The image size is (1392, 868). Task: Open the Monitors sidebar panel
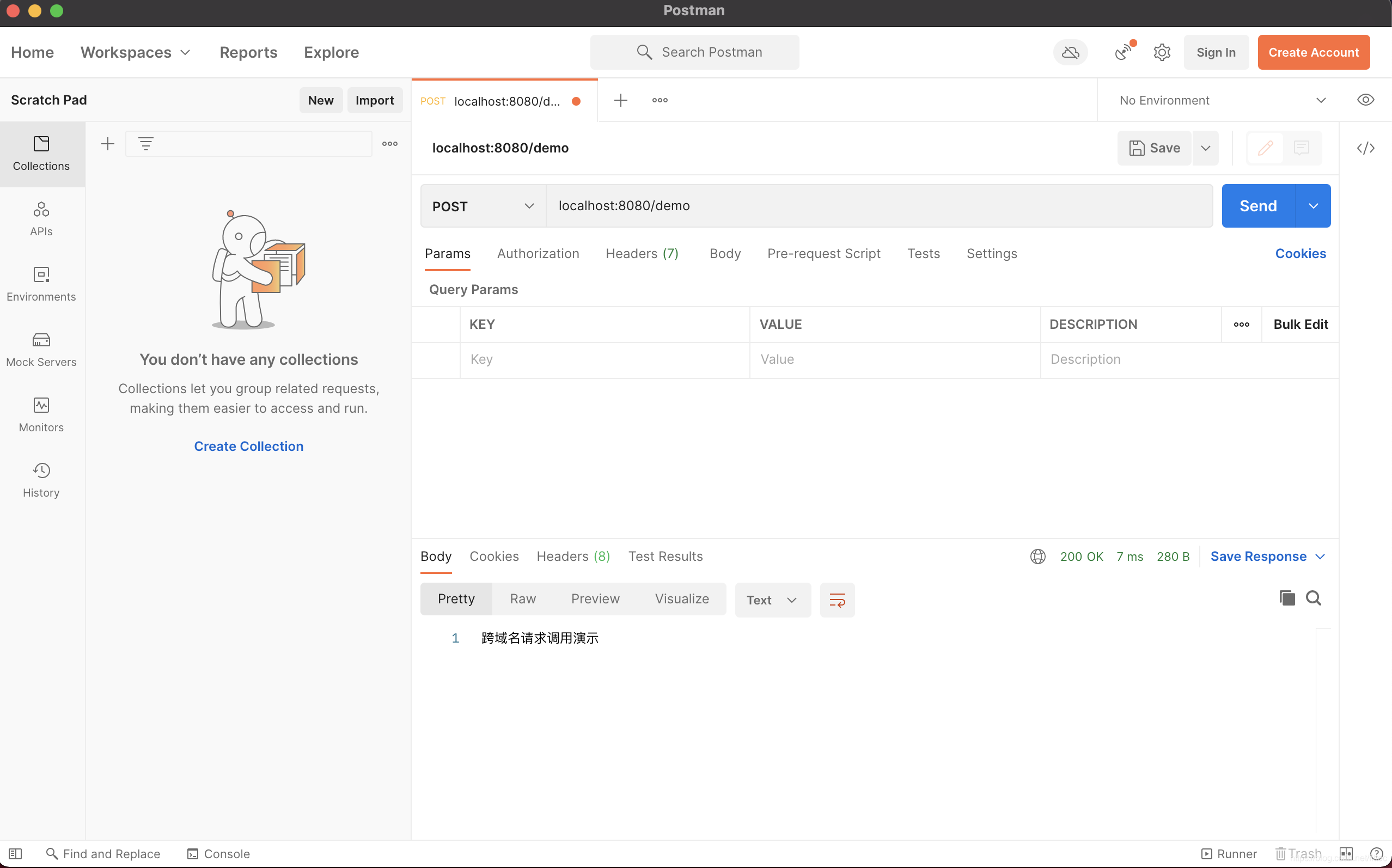pyautogui.click(x=41, y=415)
